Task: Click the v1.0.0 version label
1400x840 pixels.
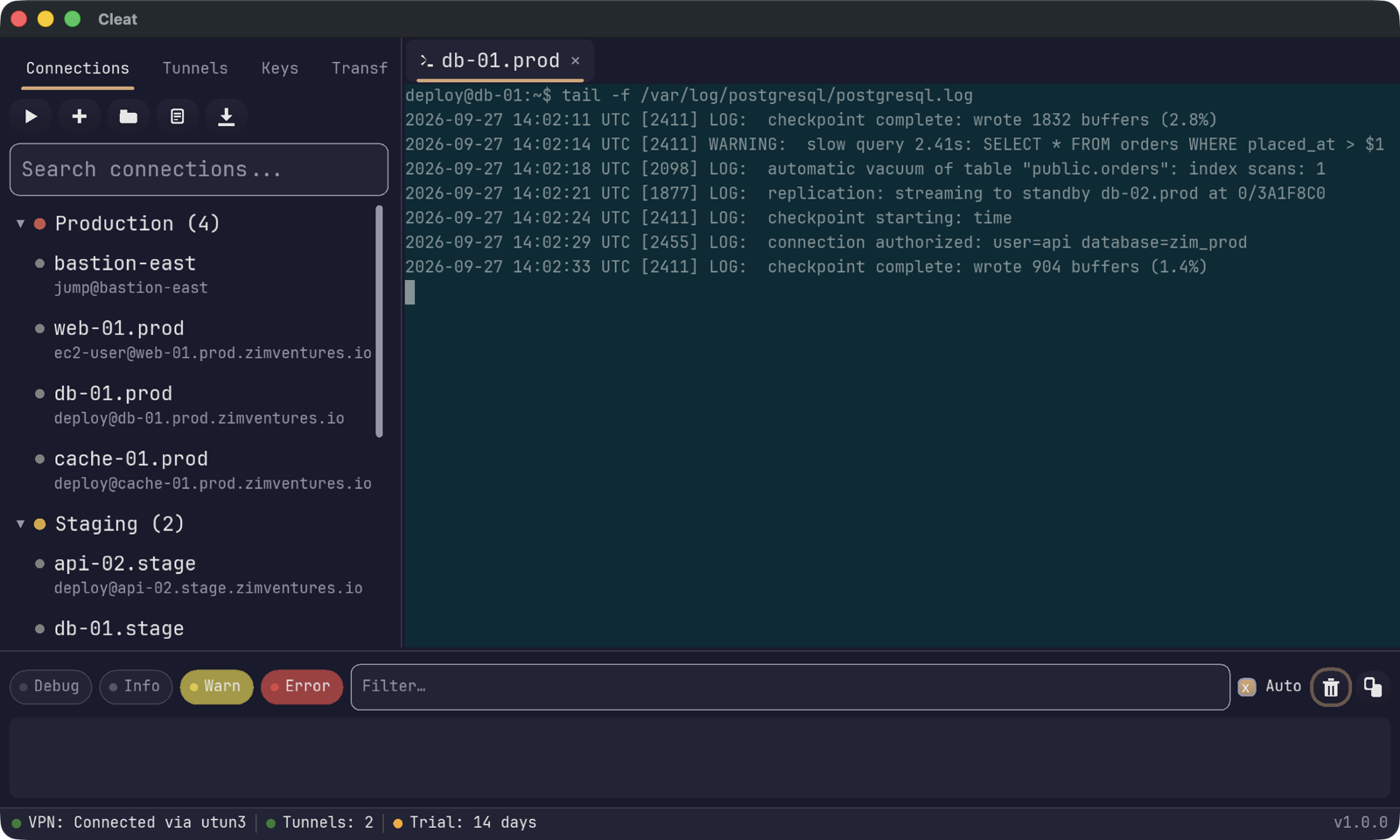Action: click(1361, 822)
